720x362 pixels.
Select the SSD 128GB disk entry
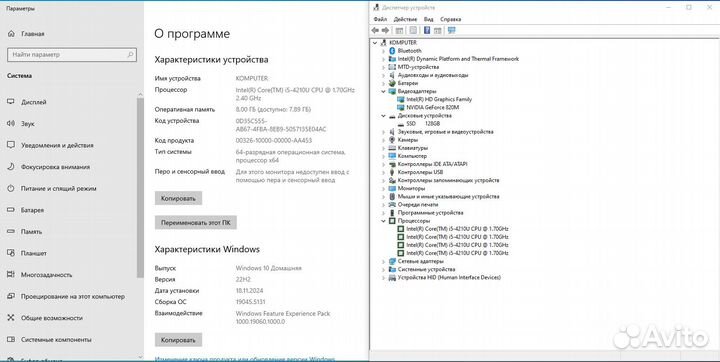(x=423, y=124)
